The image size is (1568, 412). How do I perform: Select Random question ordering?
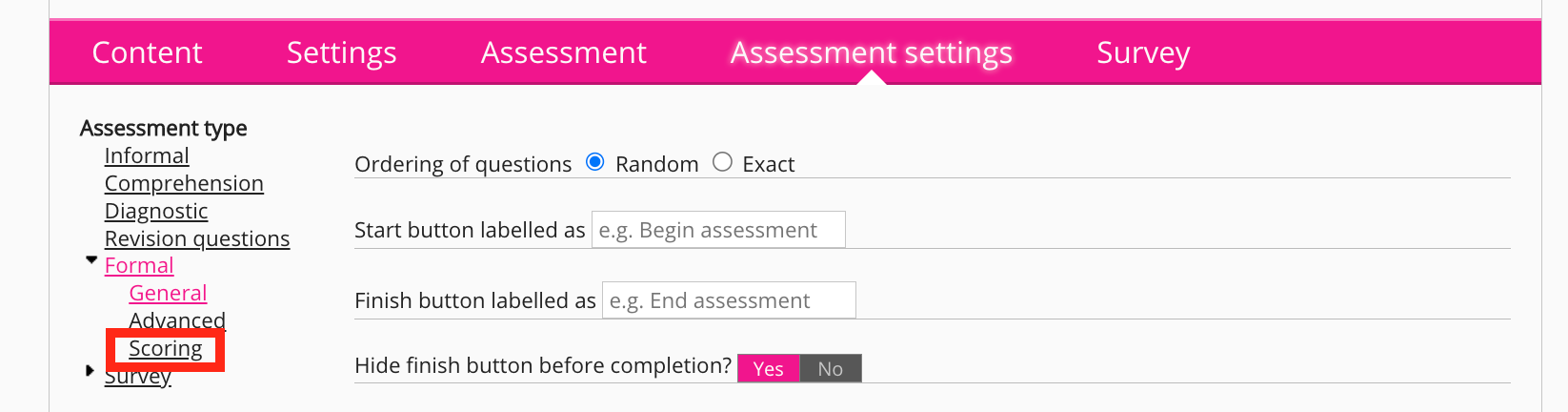pyautogui.click(x=595, y=162)
